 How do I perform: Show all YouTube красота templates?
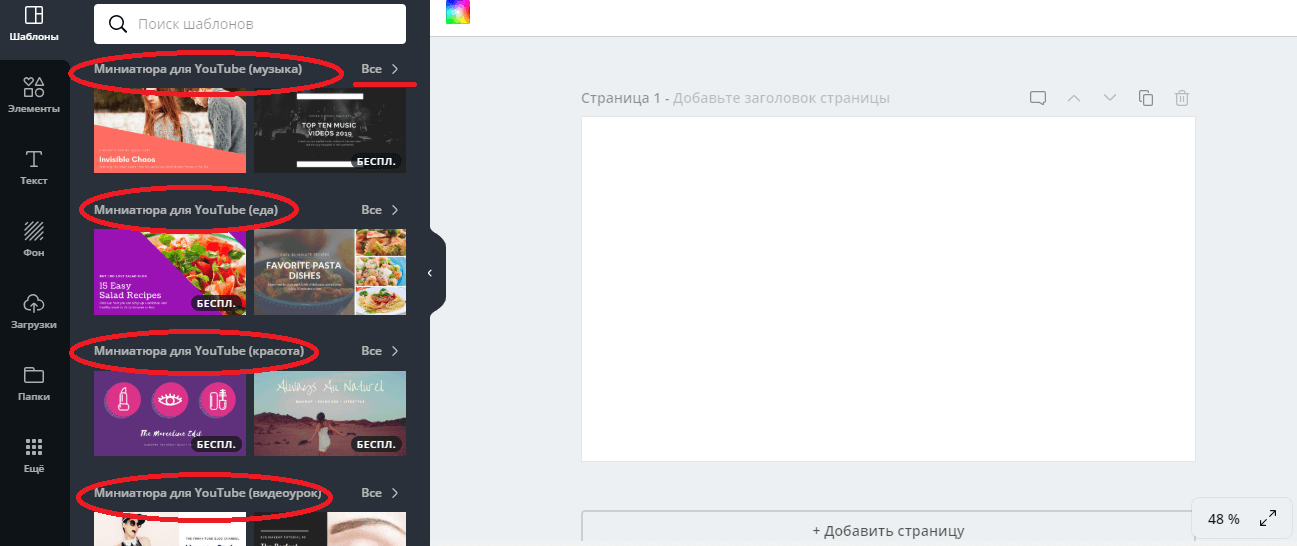tap(380, 351)
